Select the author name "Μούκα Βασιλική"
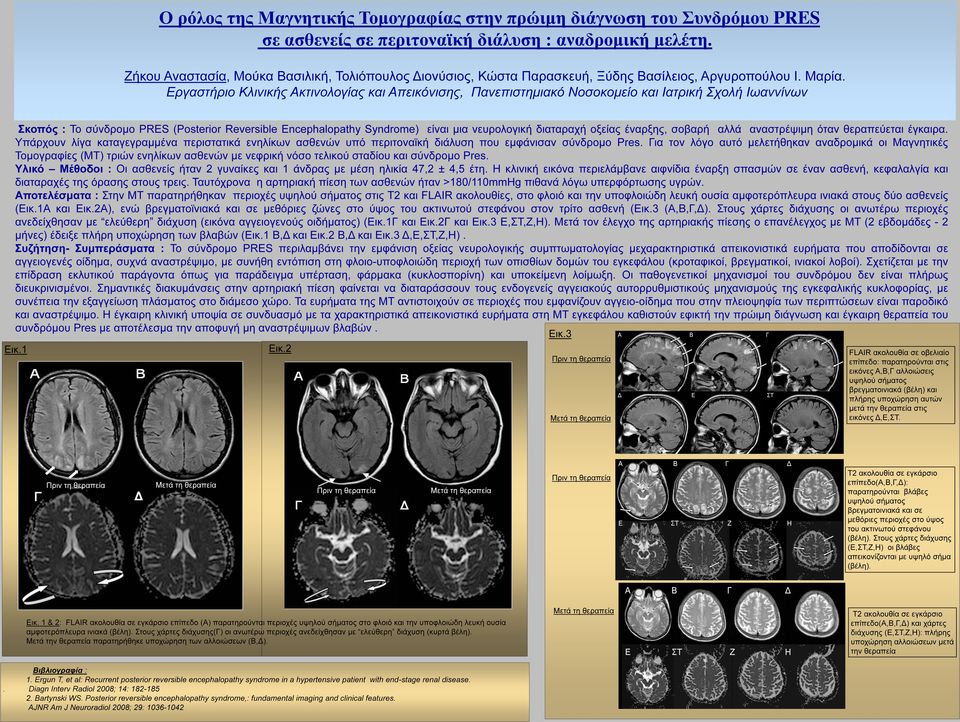 pos(281,77)
